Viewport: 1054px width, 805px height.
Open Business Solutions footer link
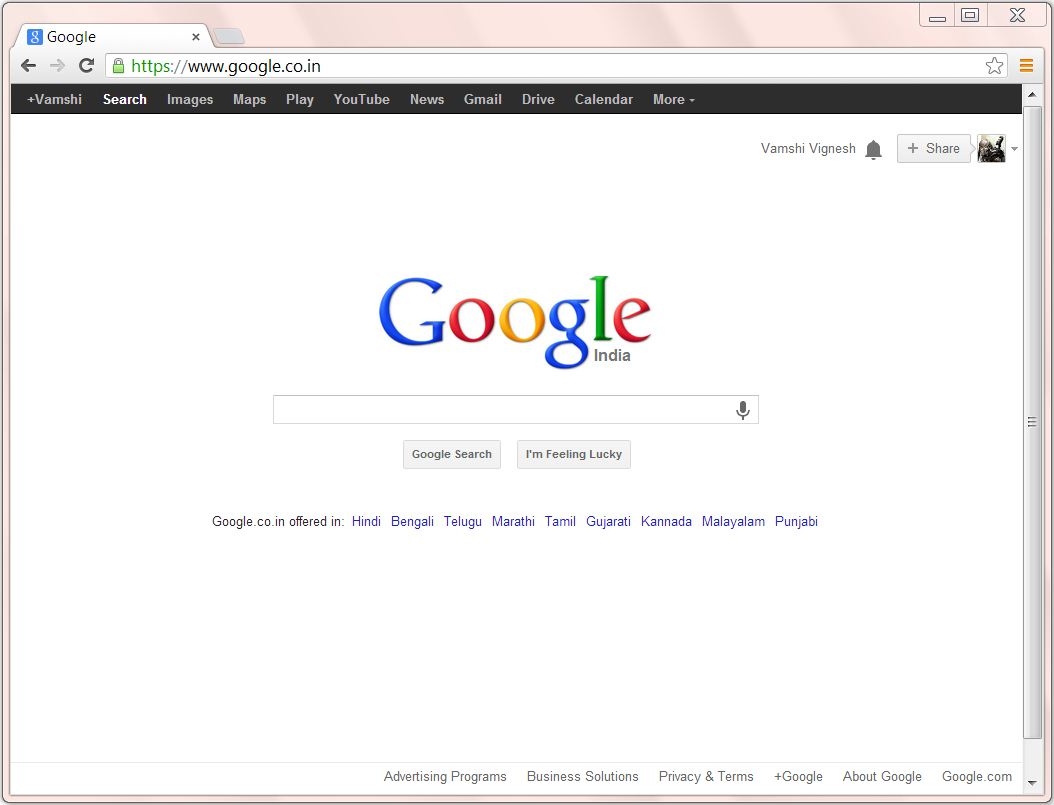[x=583, y=776]
